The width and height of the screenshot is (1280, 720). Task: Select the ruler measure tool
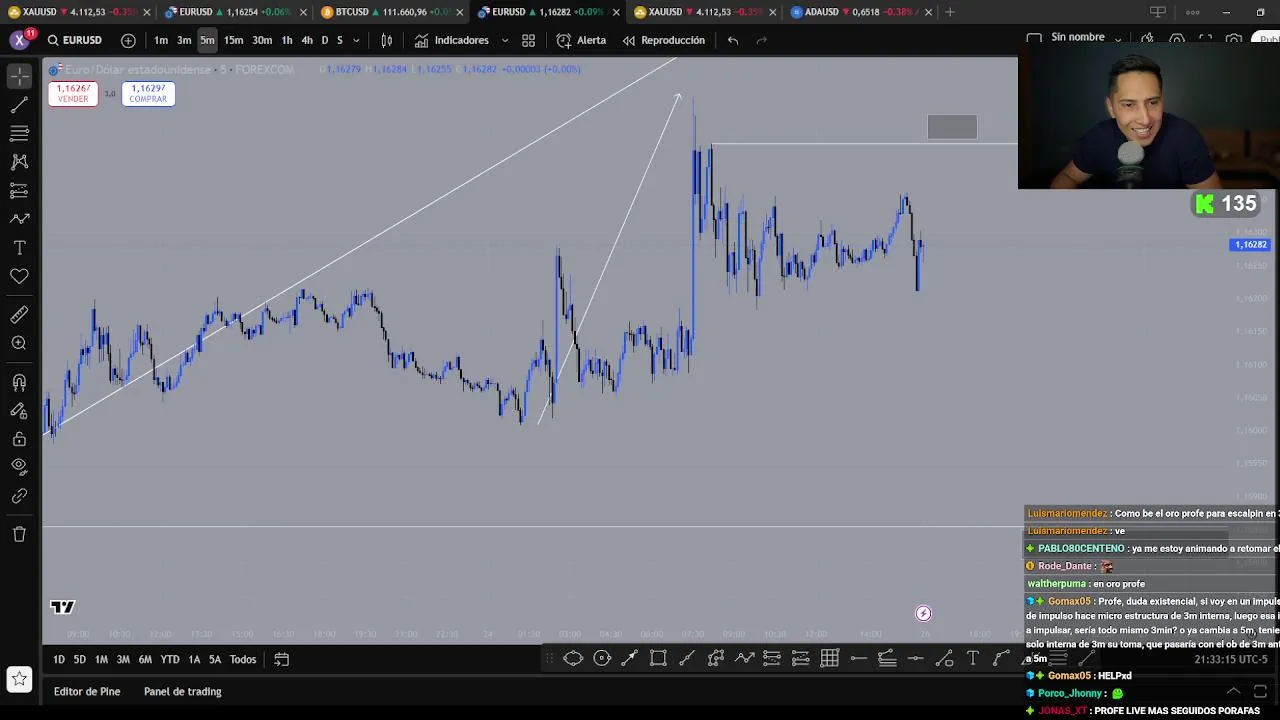(x=19, y=315)
